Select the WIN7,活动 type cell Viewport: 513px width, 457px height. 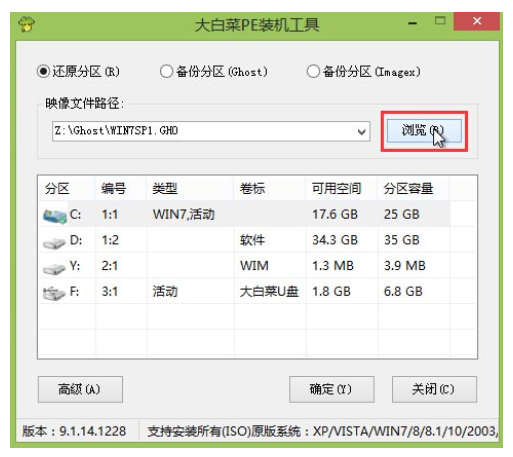pyautogui.click(x=184, y=214)
